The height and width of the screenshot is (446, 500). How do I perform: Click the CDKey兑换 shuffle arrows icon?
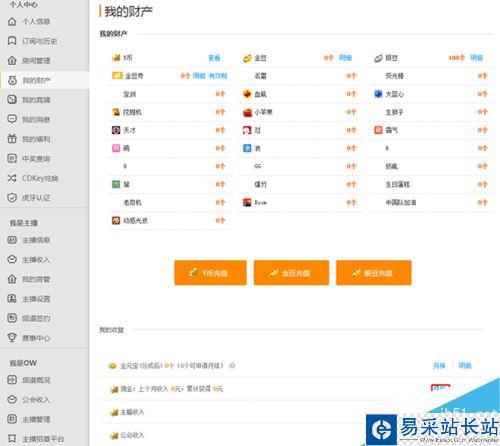point(12,178)
